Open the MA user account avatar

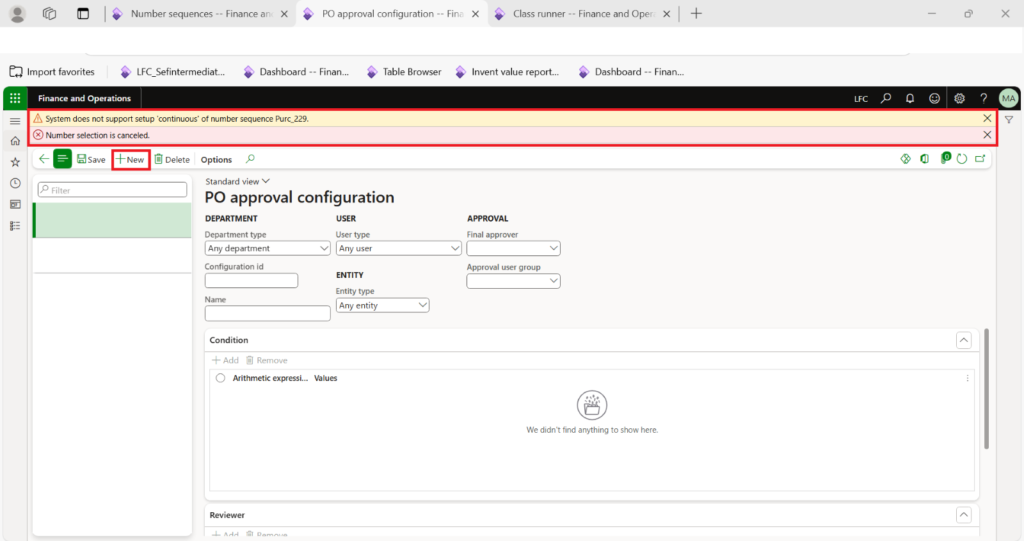tap(1008, 98)
